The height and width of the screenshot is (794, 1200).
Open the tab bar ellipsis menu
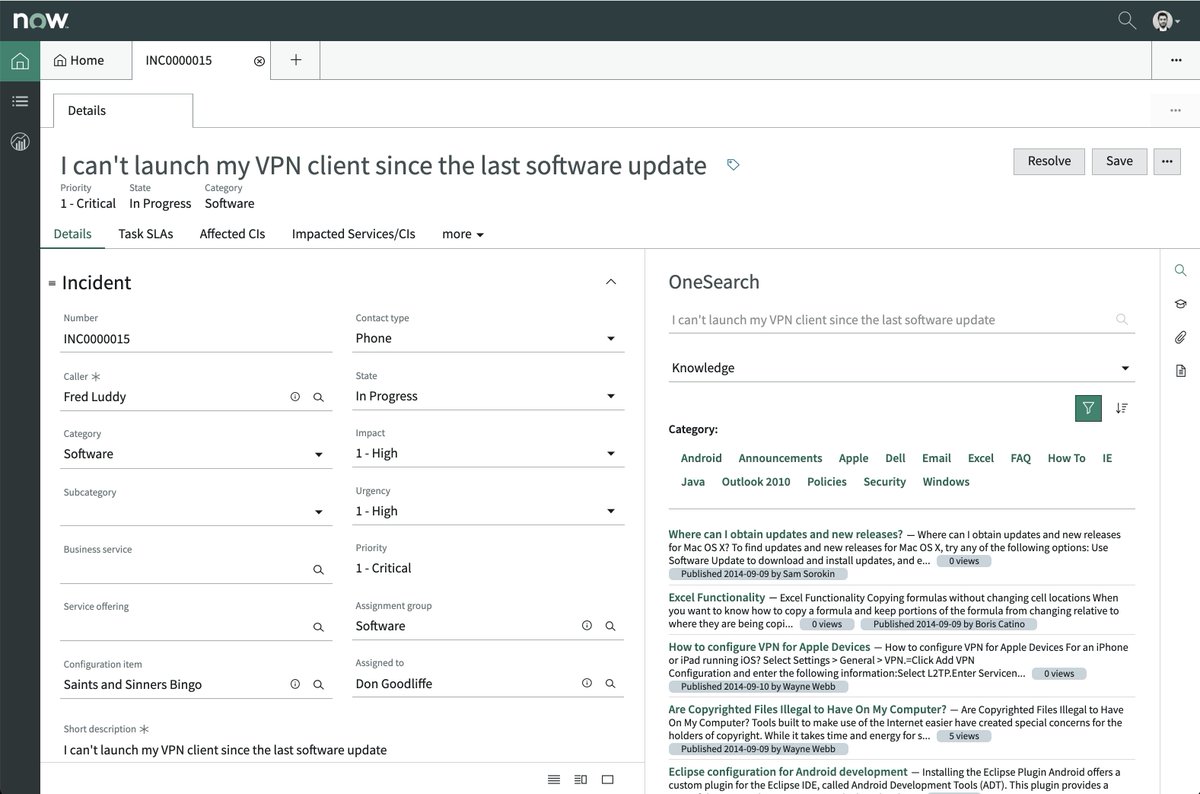1175,61
